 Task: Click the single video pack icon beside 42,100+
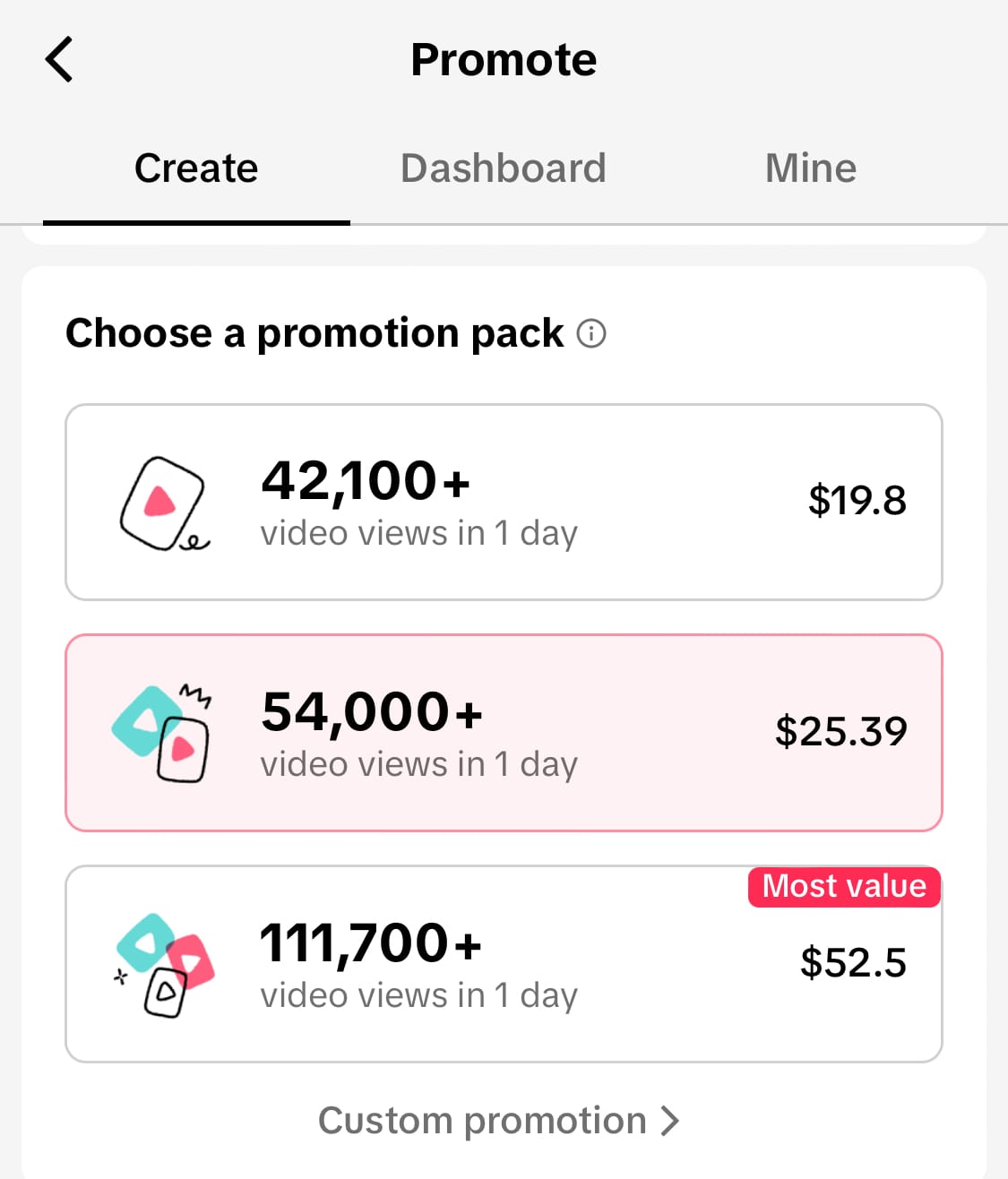point(161,502)
